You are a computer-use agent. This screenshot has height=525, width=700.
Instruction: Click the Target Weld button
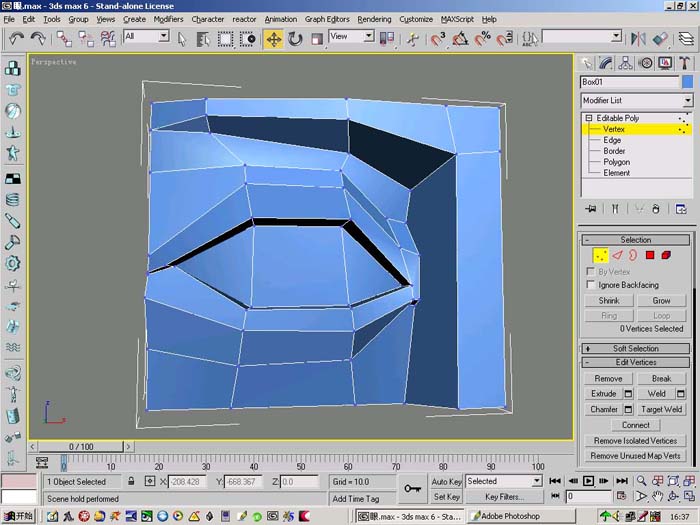[662, 409]
